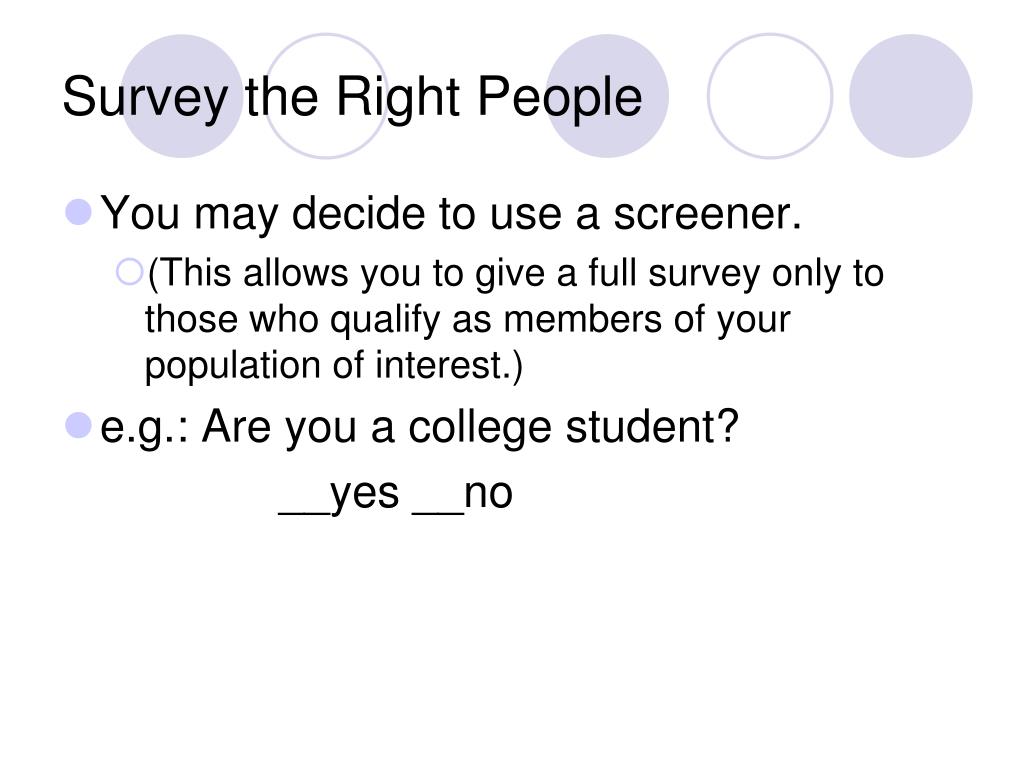Click the empty outlined circle right of the title
Viewport: 1024px width, 768px height.
coord(770,96)
